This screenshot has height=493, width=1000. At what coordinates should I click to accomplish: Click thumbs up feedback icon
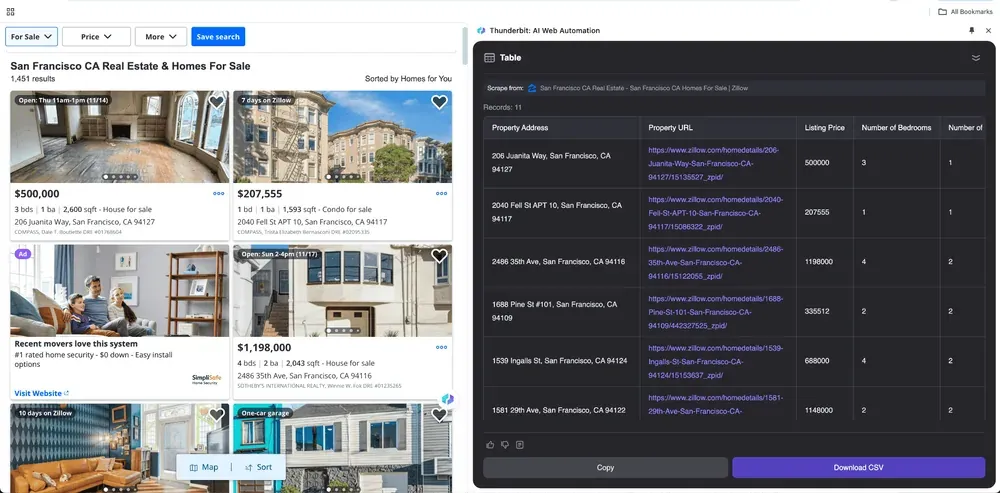490,445
